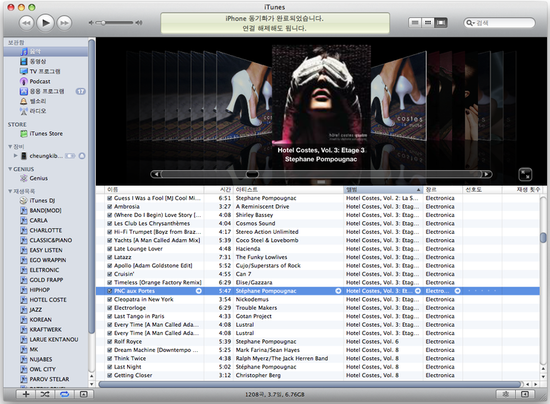Open BAND(MOD) playlist
550x404 pixels.
click(46, 210)
